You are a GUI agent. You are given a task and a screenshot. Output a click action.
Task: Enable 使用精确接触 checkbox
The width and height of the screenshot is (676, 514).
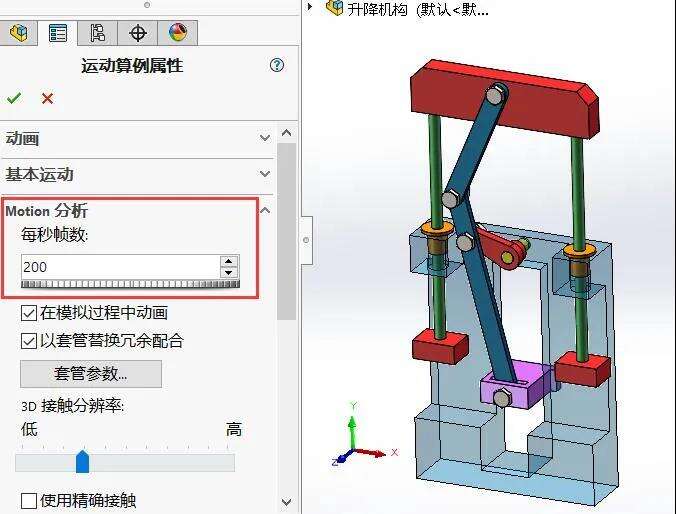(29, 501)
